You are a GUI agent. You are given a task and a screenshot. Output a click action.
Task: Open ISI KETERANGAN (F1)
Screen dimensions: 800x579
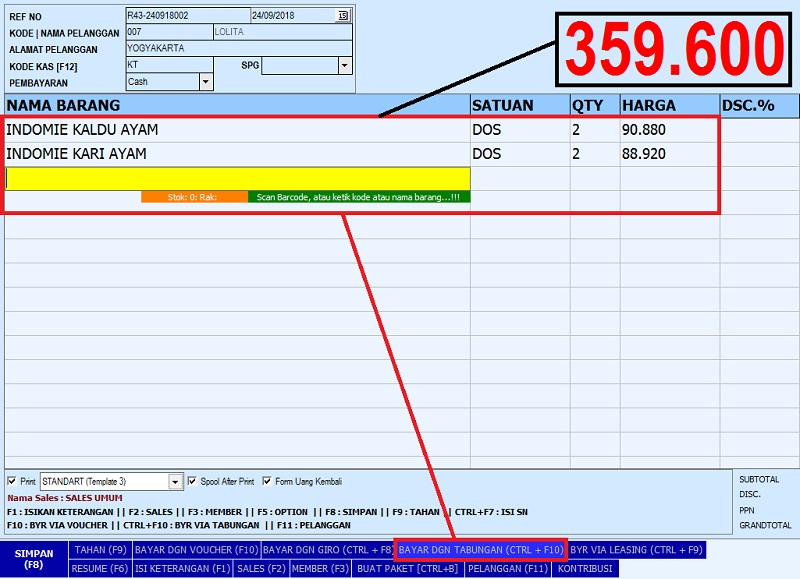pos(183,568)
